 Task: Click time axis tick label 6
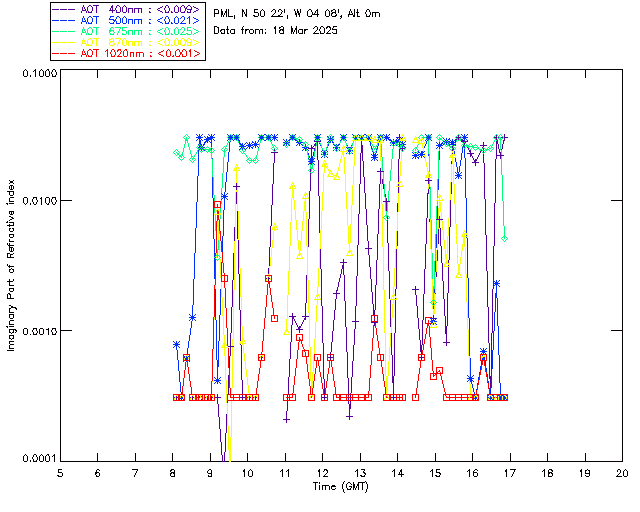tap(98, 473)
